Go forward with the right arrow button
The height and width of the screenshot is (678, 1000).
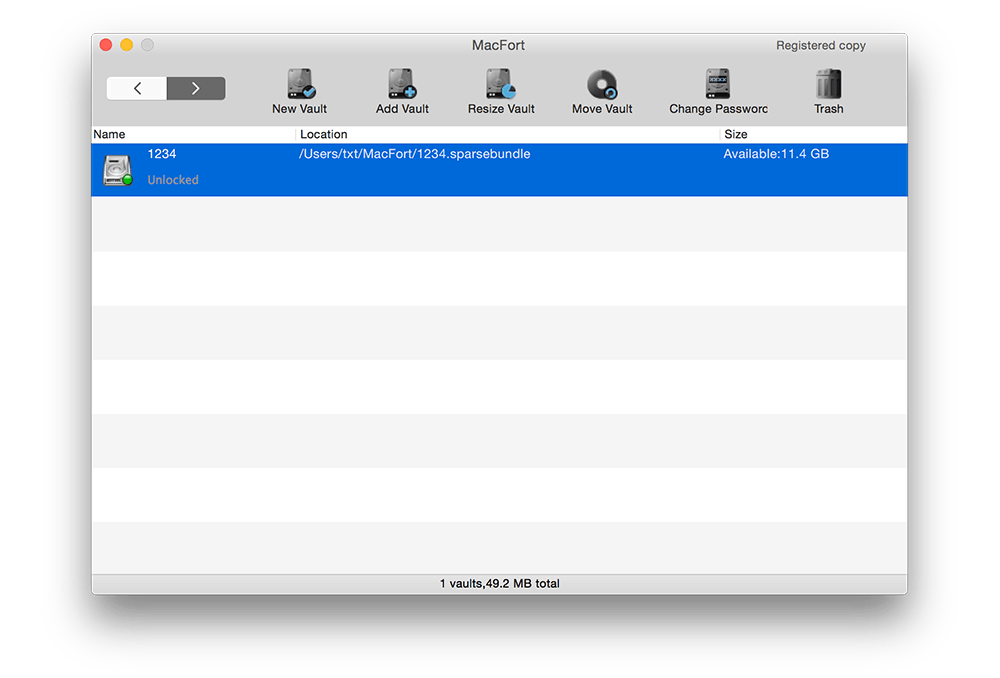click(x=196, y=88)
